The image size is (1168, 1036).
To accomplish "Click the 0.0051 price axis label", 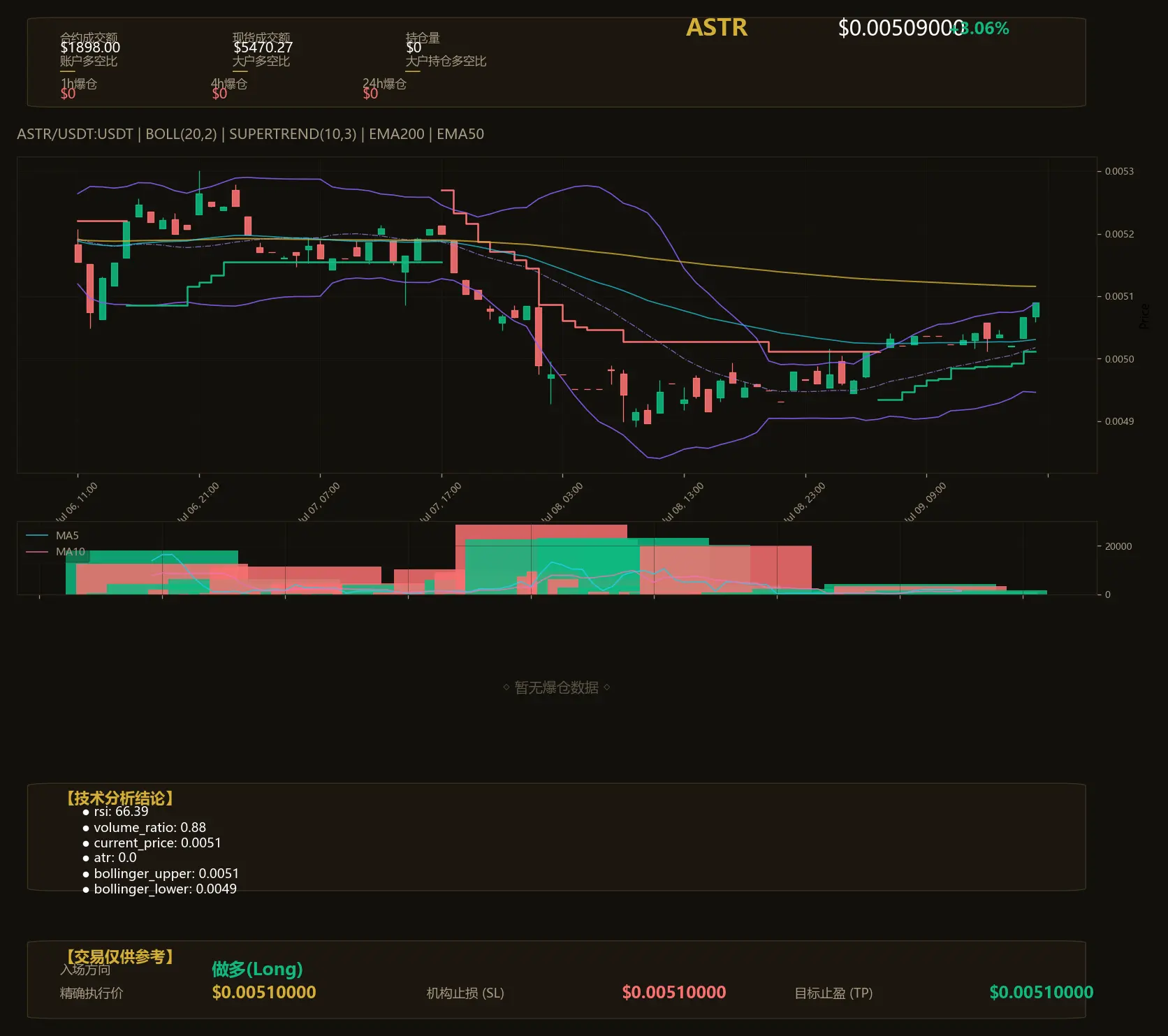I will [x=1119, y=296].
